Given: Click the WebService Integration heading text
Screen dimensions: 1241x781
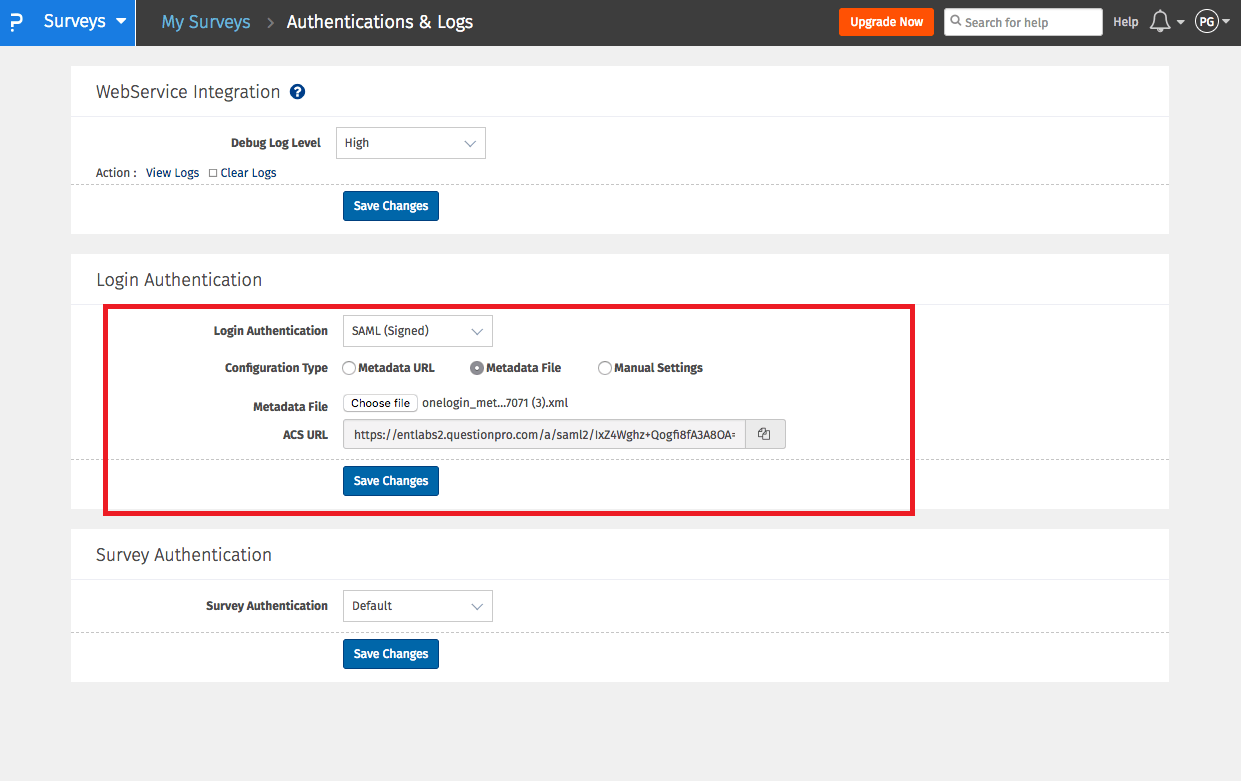Looking at the screenshot, I should tap(188, 92).
